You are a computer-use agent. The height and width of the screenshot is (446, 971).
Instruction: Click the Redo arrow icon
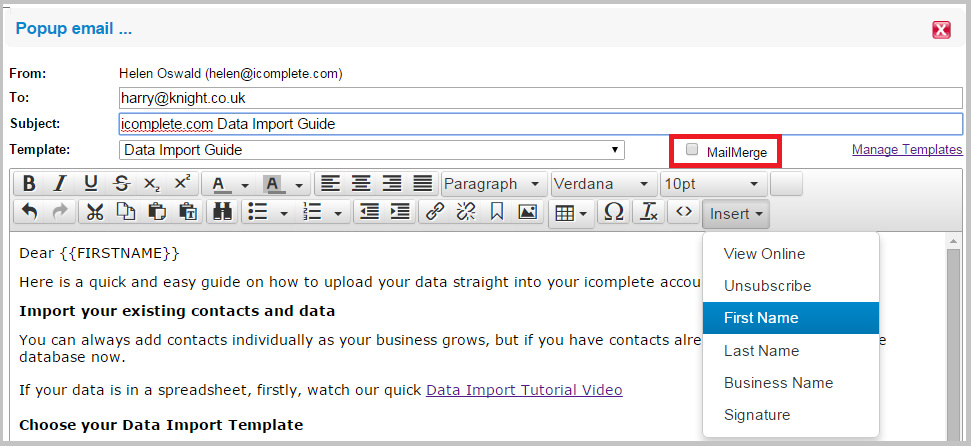[60, 212]
